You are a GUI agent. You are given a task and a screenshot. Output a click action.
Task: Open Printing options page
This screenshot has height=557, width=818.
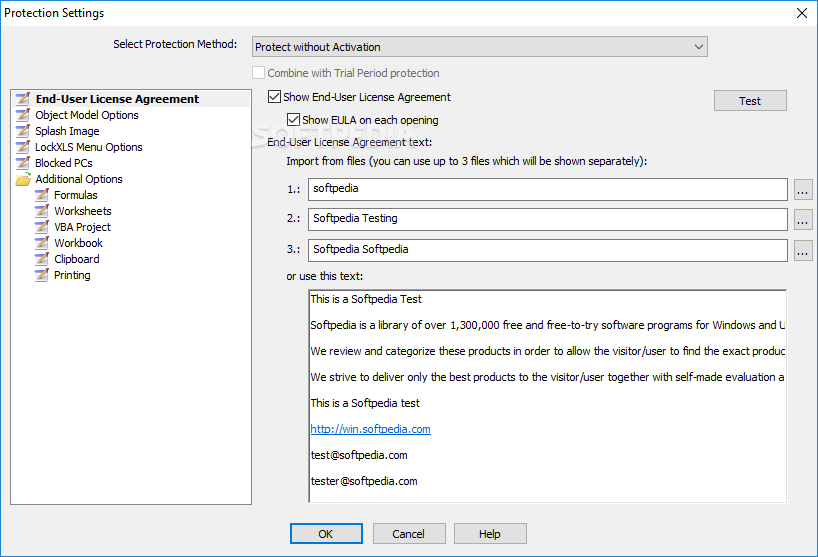click(72, 275)
